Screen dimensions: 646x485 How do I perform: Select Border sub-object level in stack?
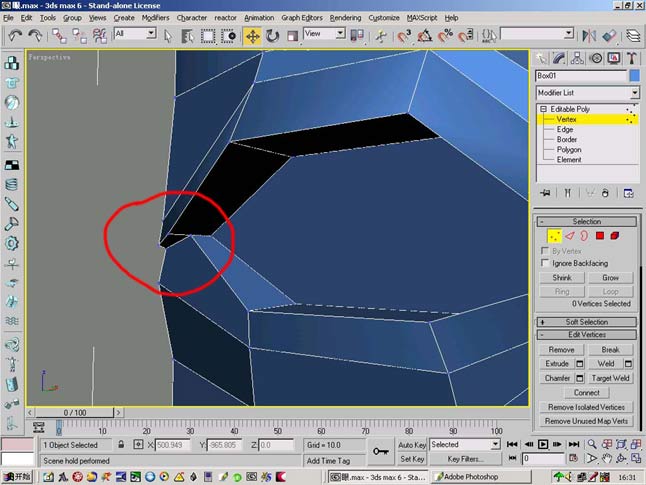click(566, 139)
